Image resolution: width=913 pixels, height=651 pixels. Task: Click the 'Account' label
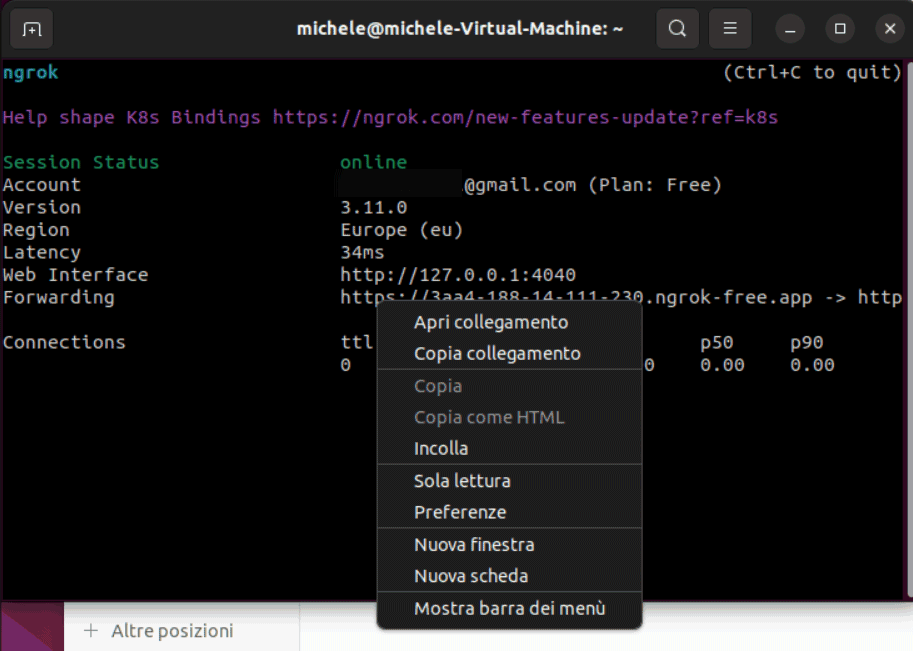(x=42, y=185)
